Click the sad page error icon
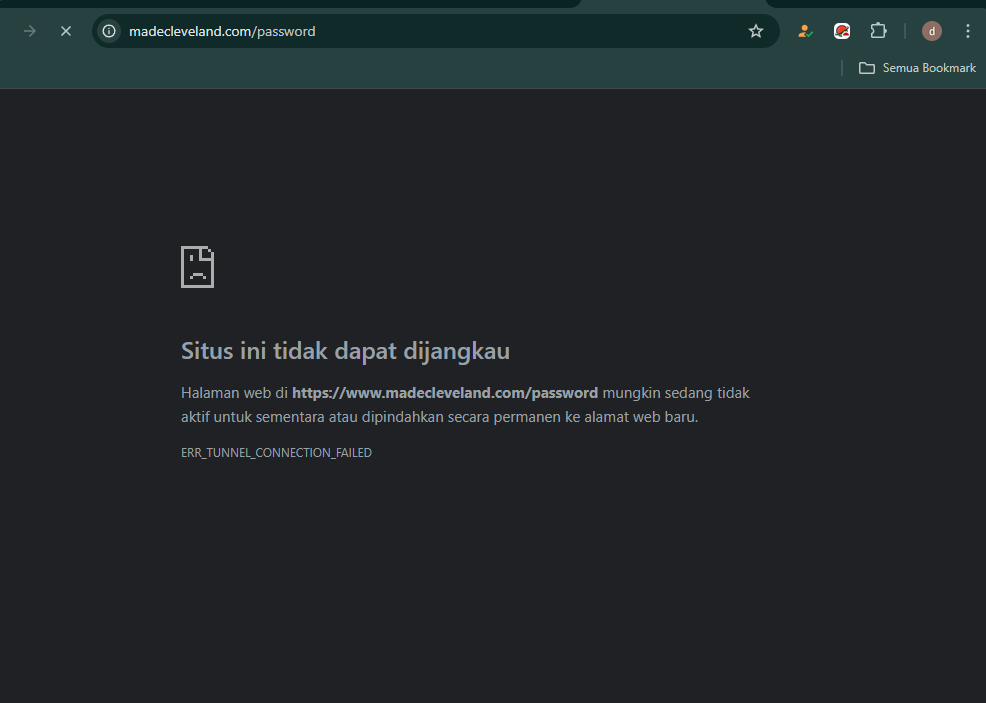The width and height of the screenshot is (986, 703). coord(197,267)
